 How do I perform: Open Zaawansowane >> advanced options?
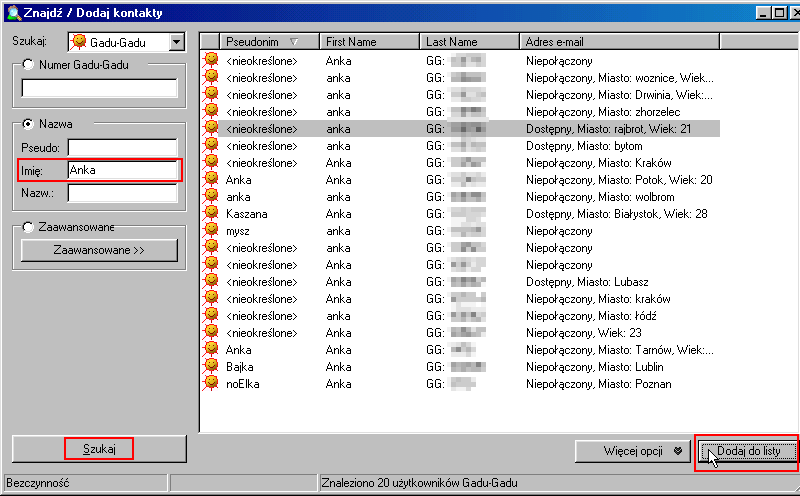(x=99, y=250)
